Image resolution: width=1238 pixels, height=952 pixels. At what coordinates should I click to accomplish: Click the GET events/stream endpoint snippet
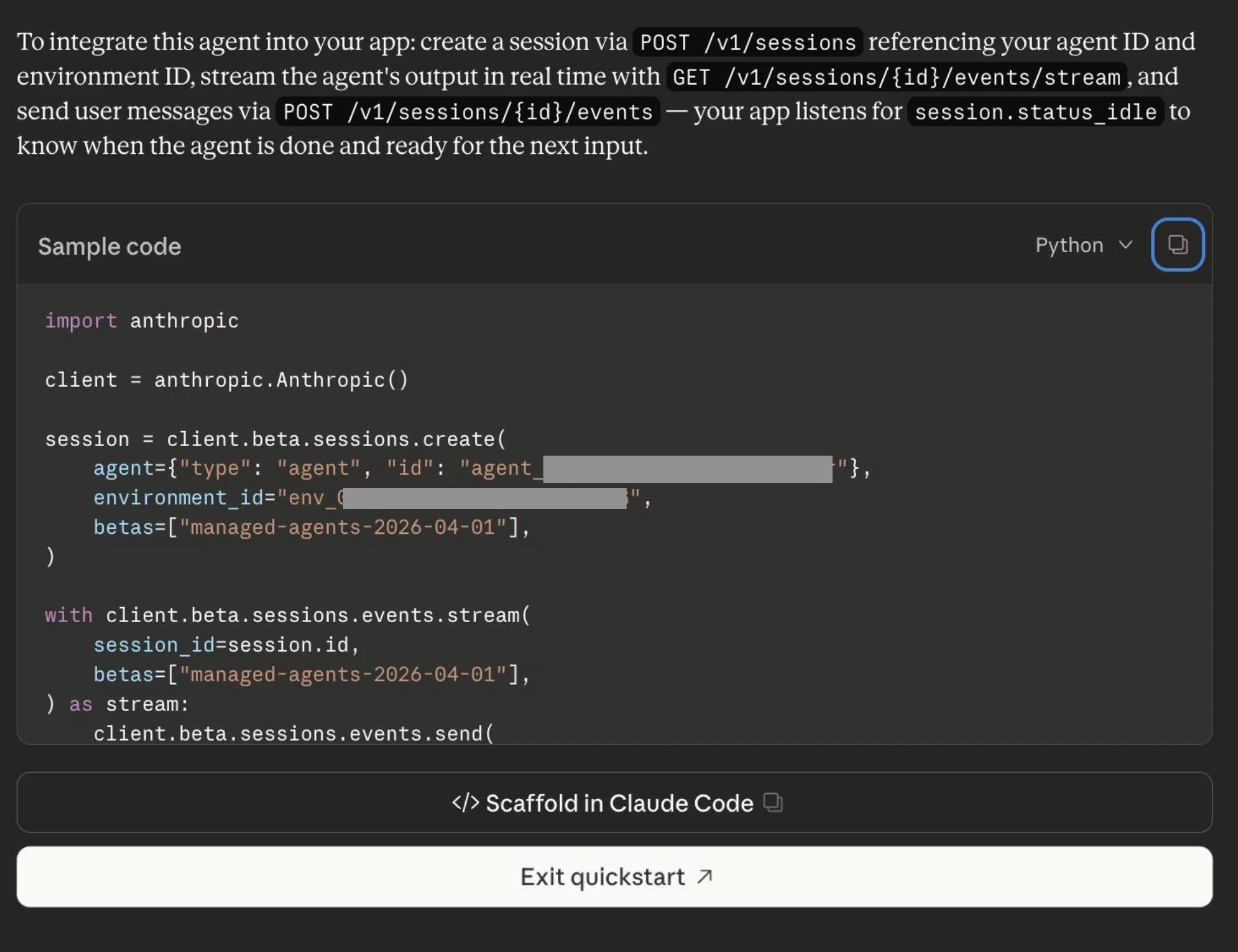coord(896,78)
